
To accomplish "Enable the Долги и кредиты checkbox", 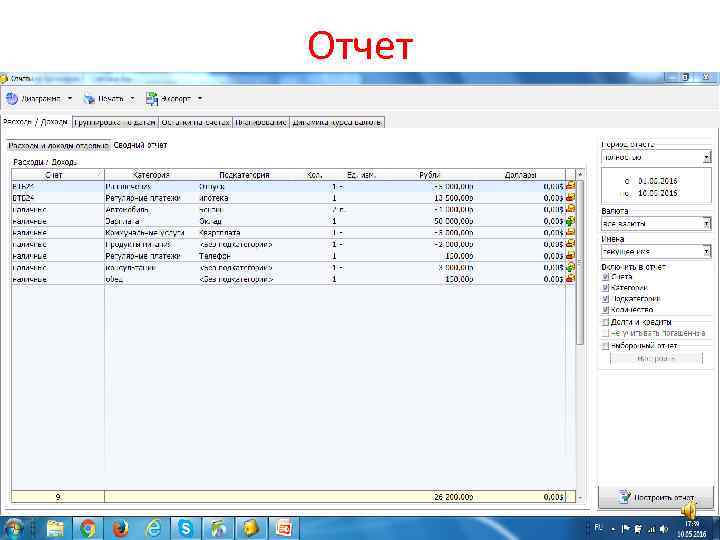I will (605, 322).
